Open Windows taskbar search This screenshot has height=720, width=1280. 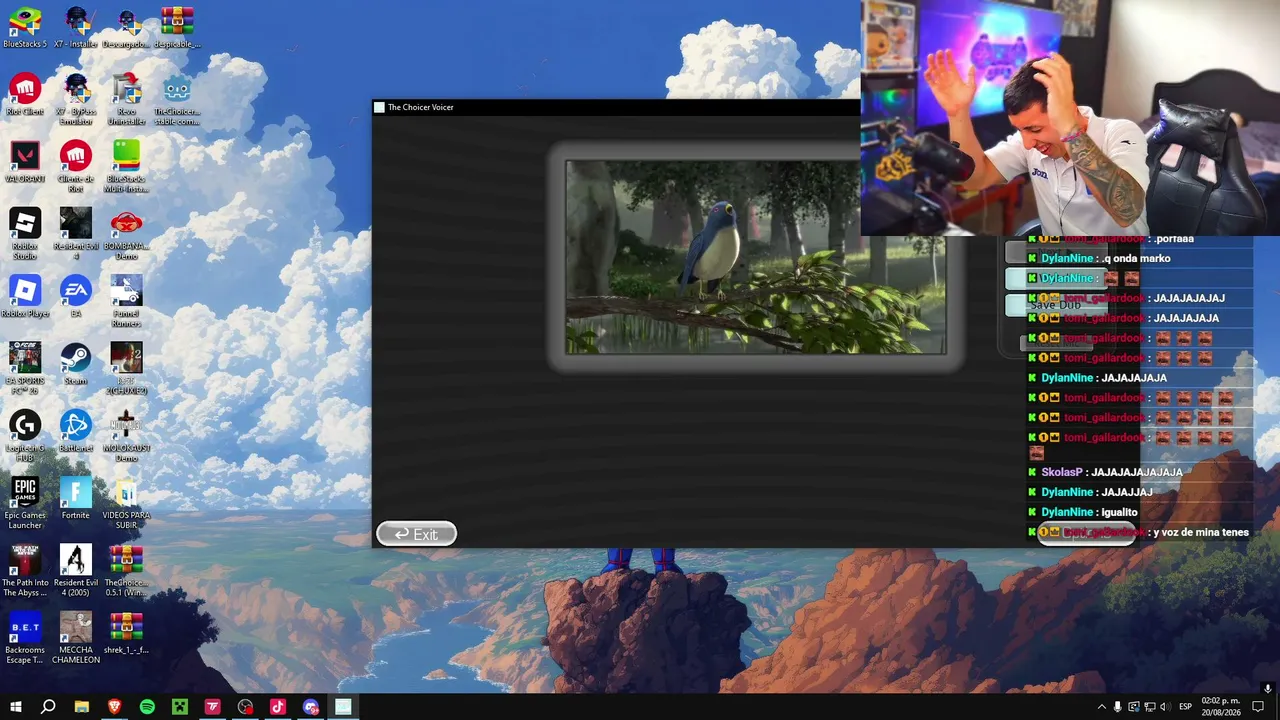pyautogui.click(x=48, y=707)
